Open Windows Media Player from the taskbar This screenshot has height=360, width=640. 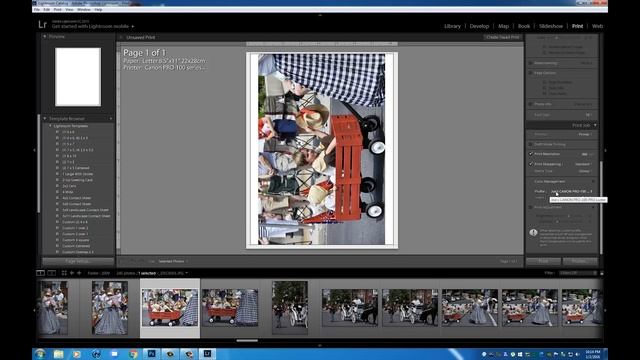[76, 354]
